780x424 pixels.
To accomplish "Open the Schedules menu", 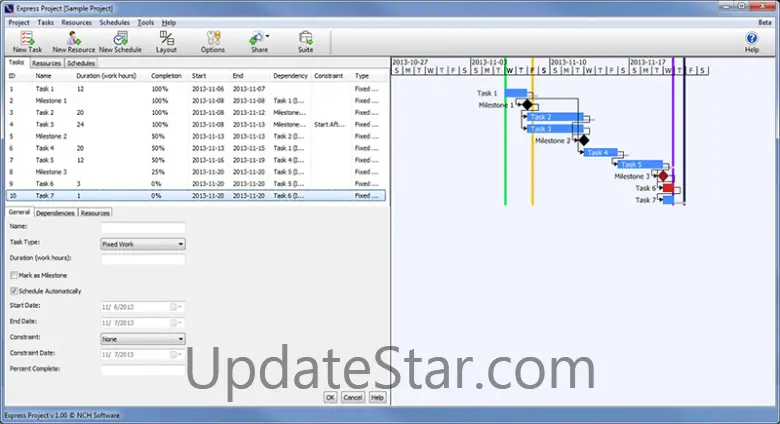I will coord(114,22).
